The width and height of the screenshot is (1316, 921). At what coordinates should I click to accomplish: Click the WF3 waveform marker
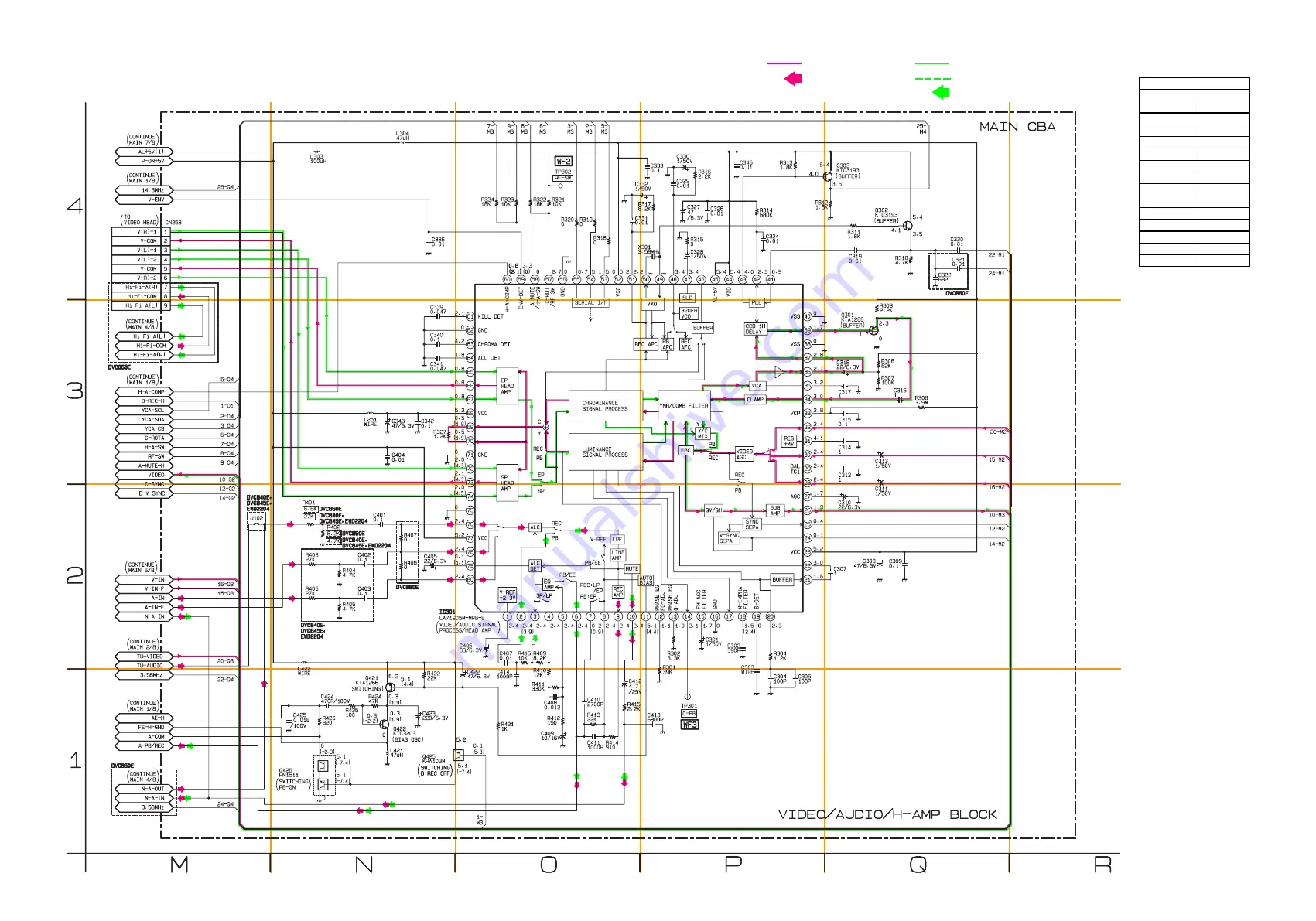pyautogui.click(x=689, y=725)
